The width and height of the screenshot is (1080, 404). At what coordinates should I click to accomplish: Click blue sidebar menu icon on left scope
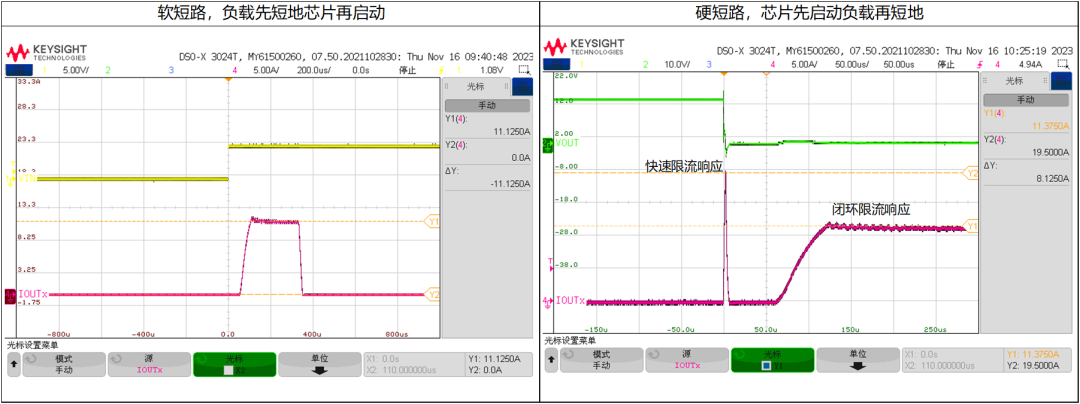click(x=523, y=86)
